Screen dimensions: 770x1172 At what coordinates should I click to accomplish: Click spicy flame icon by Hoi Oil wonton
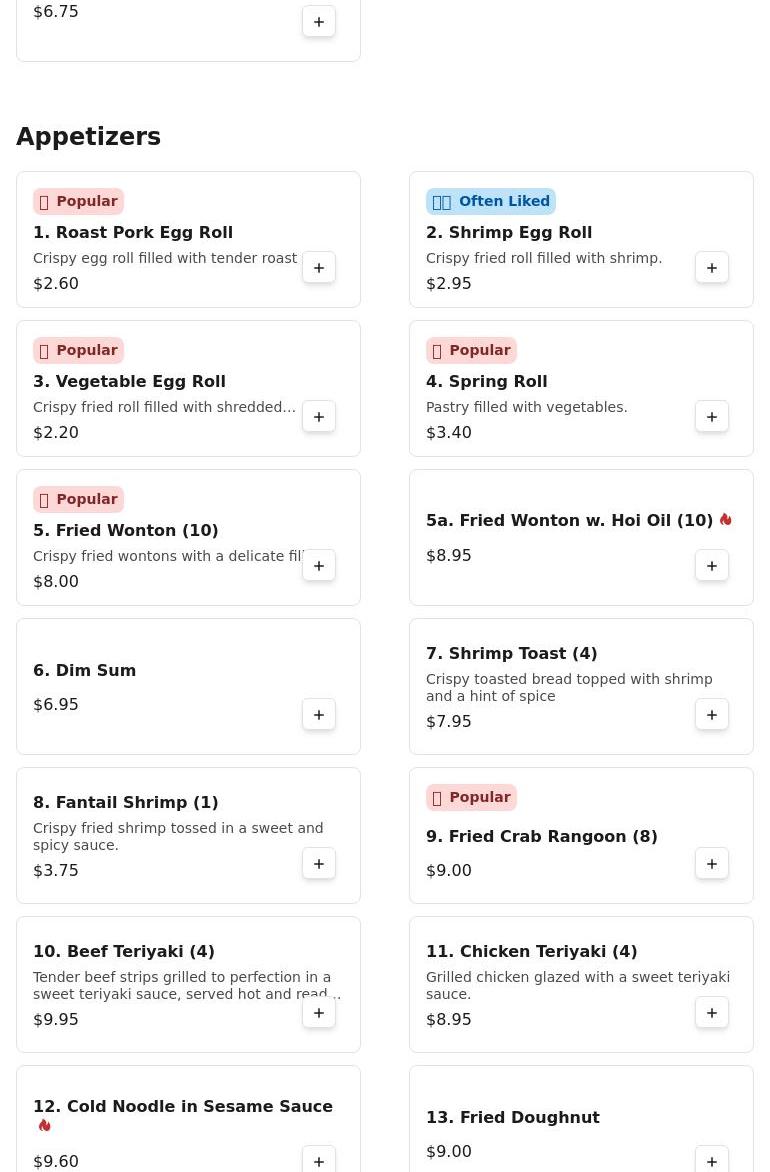[726, 520]
